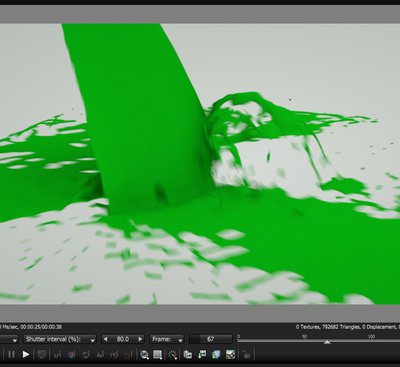
Task: Expand the leftmost partially visible dropdown arrow
Action: pyautogui.click(x=15, y=340)
